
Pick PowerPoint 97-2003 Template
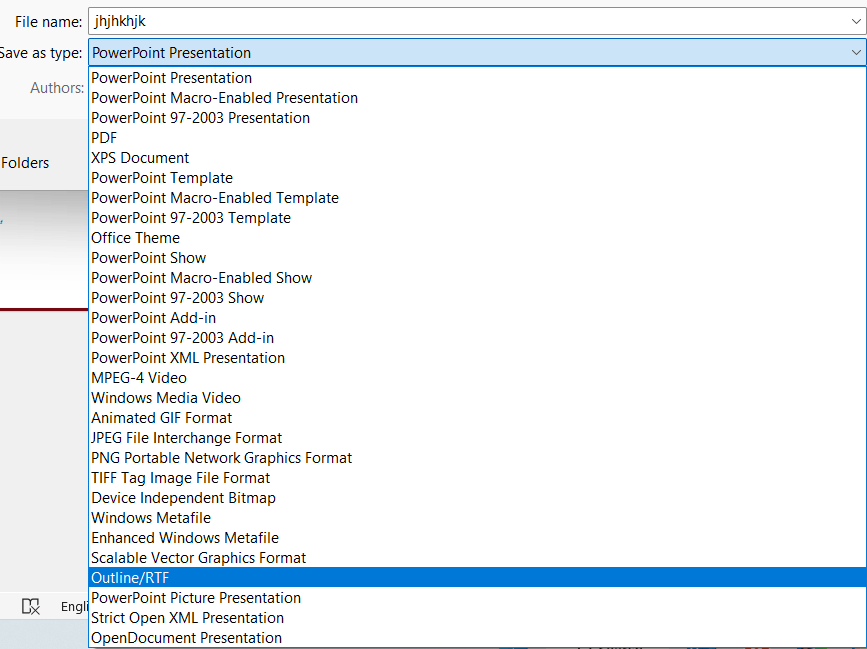click(x=477, y=218)
